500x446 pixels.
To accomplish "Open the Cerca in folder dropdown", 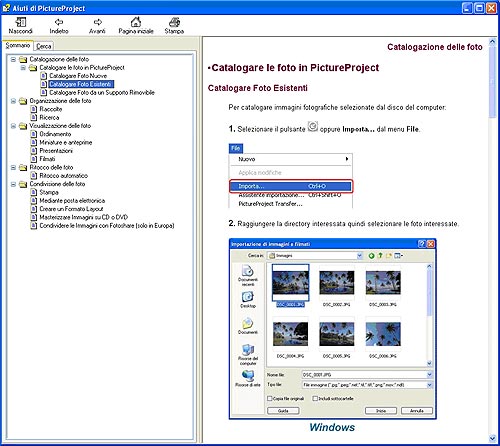I will 360,256.
